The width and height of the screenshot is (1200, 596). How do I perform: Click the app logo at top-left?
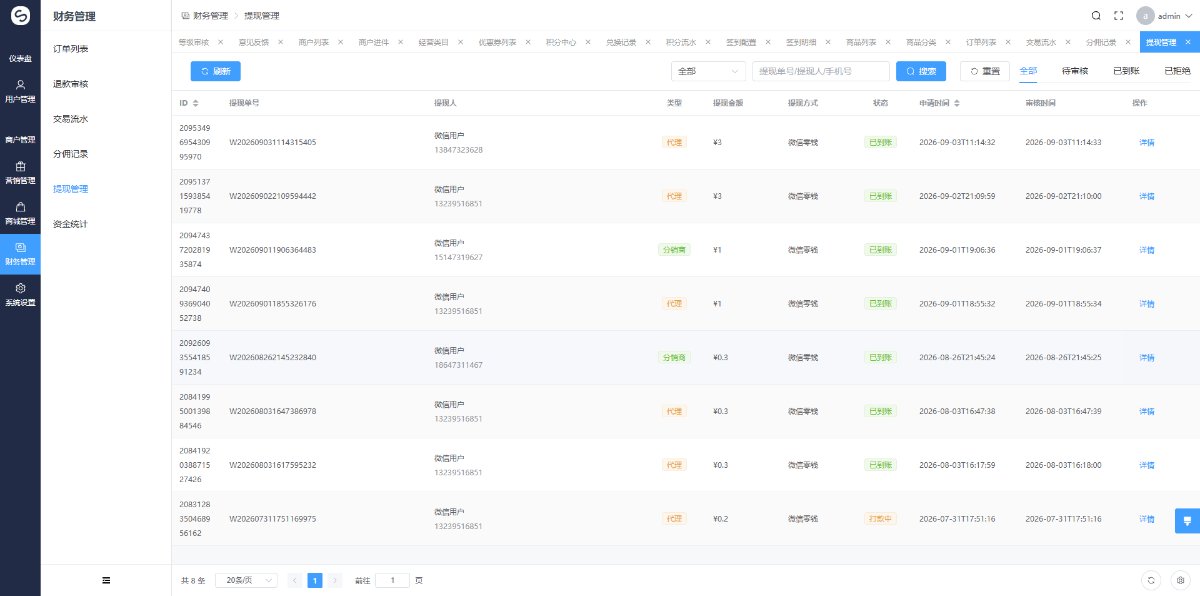pos(20,16)
